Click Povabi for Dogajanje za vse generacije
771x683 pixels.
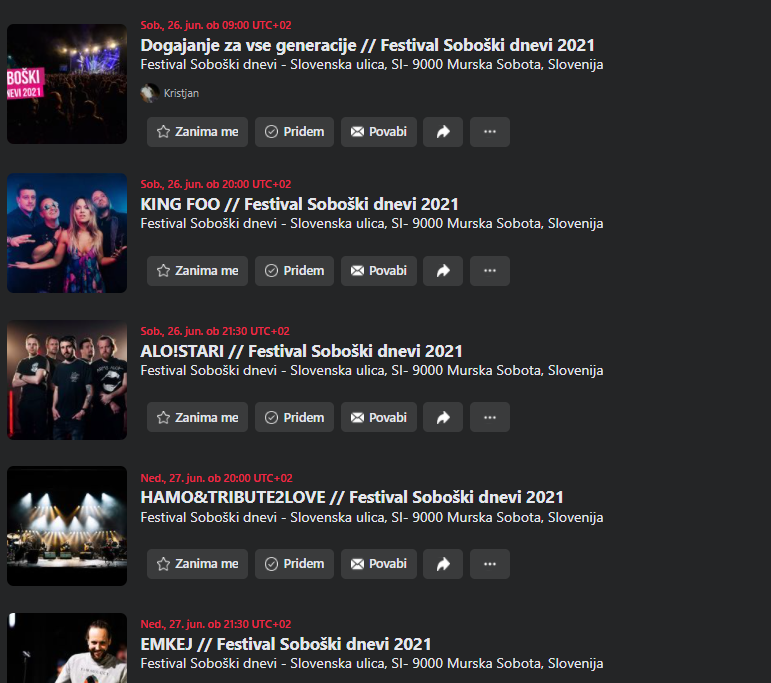click(379, 132)
